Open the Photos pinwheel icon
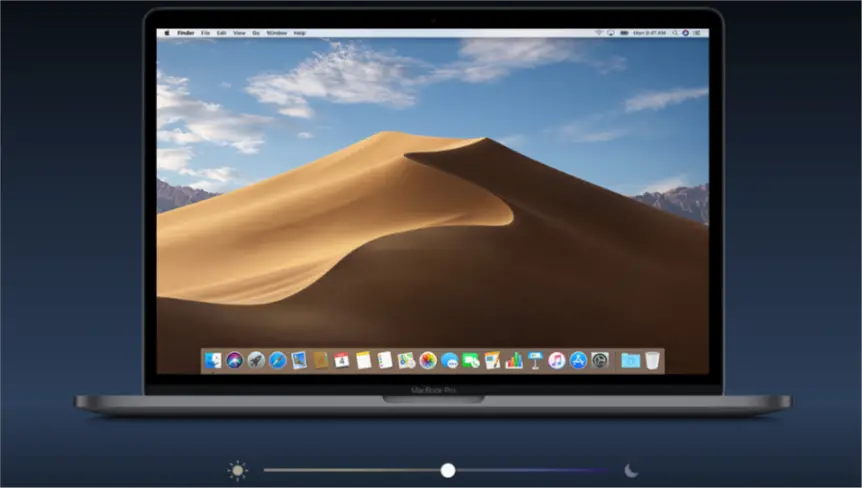862x488 pixels. 428,361
